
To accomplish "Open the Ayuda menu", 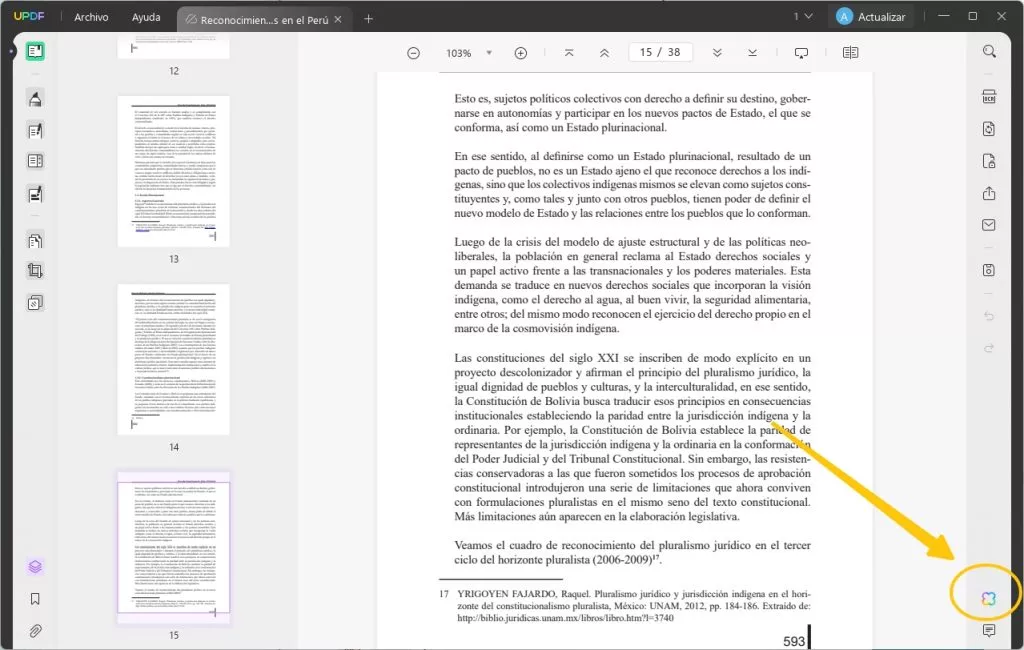I will click(146, 17).
